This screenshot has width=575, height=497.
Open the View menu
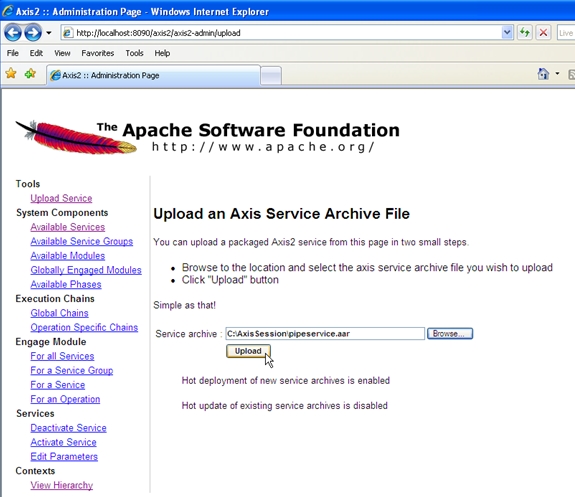(x=62, y=53)
